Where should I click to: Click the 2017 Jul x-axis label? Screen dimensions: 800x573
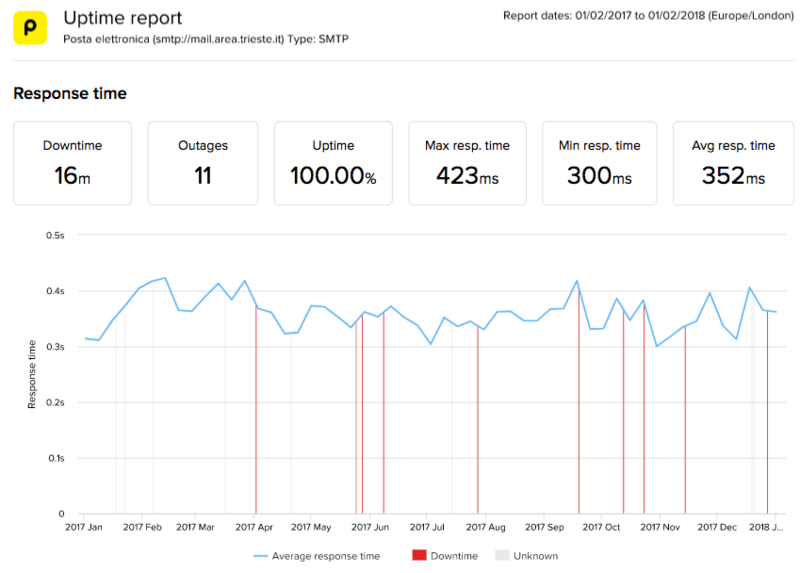pos(427,527)
